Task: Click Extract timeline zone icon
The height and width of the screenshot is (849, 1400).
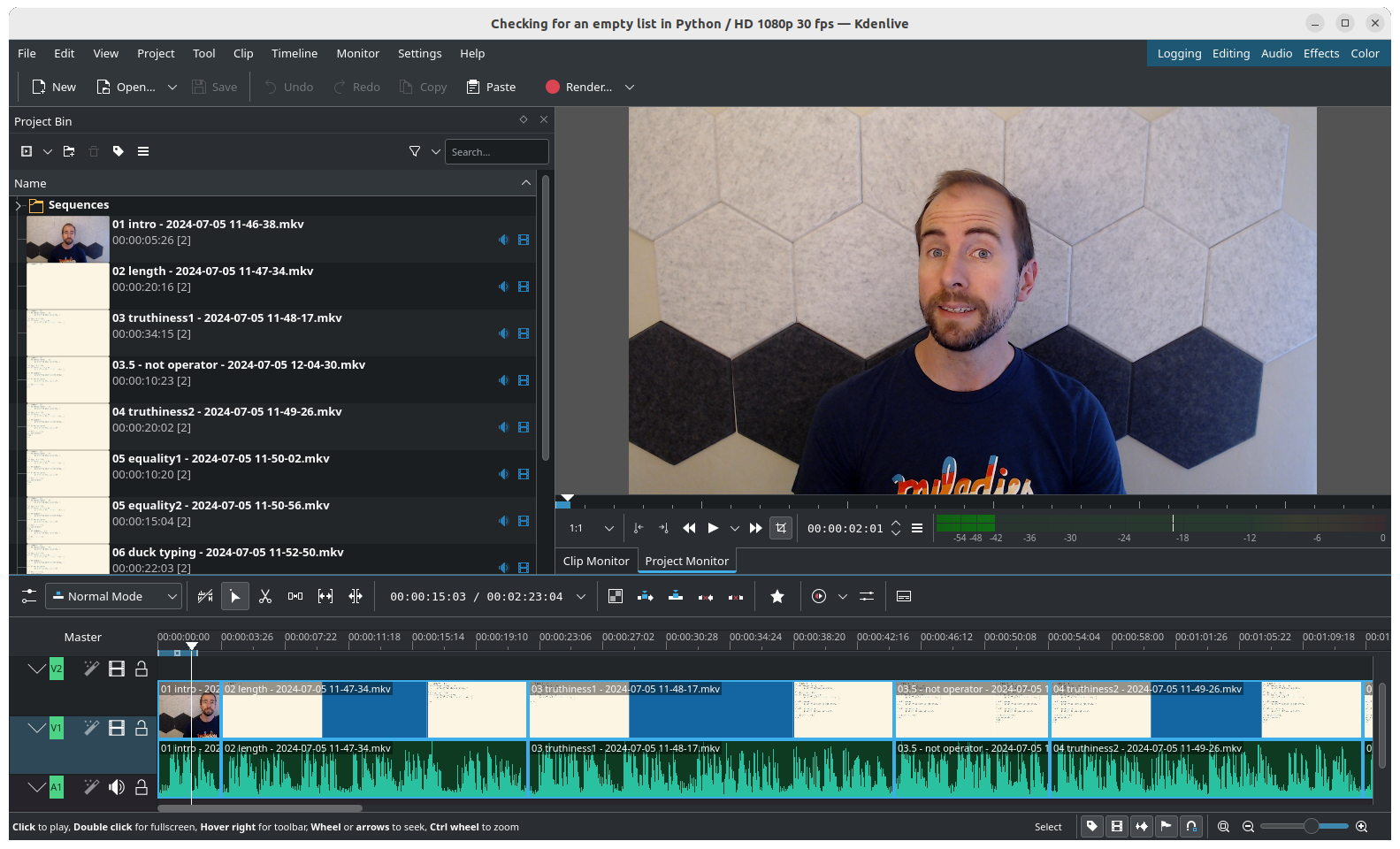Action: 706,597
